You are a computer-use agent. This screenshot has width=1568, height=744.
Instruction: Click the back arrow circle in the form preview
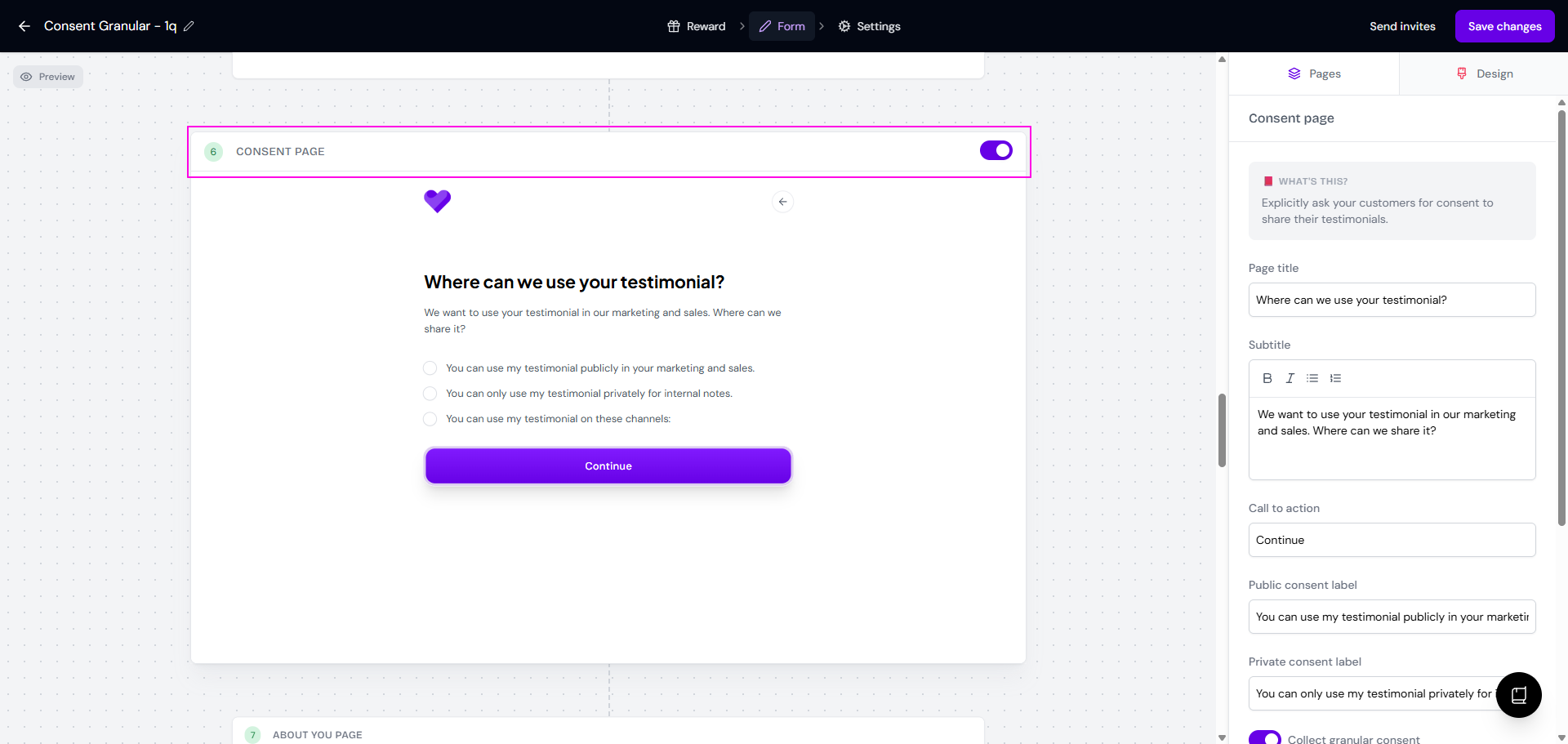coord(782,202)
